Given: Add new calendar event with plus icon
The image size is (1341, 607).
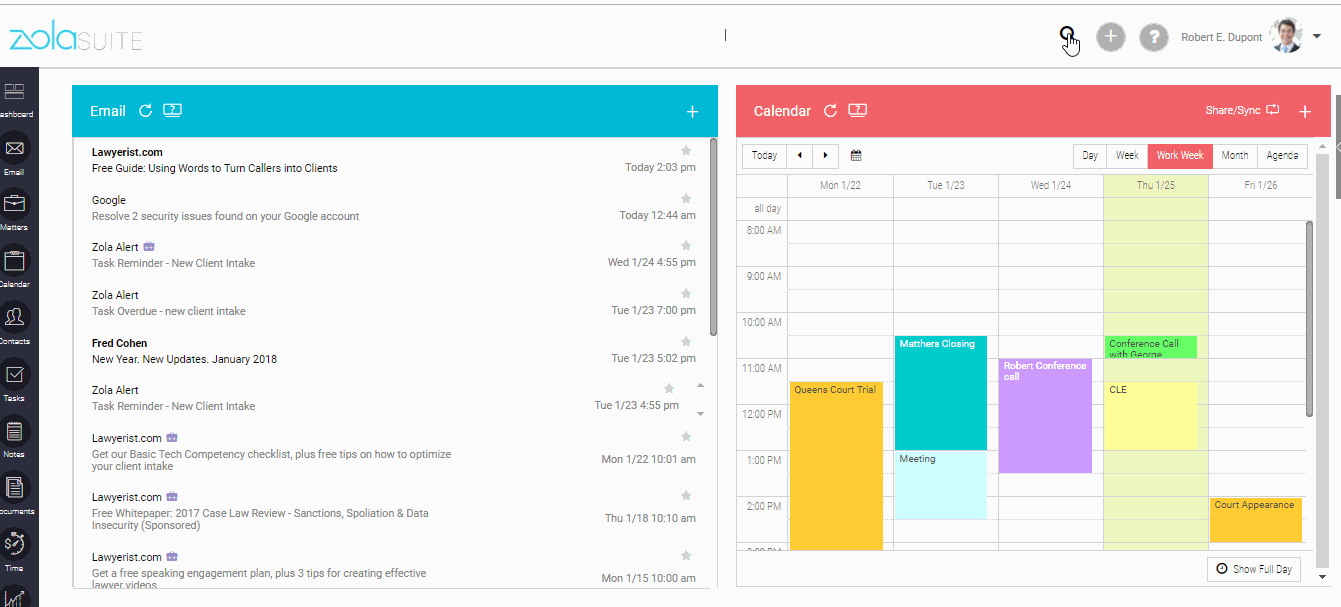Looking at the screenshot, I should click(1305, 112).
